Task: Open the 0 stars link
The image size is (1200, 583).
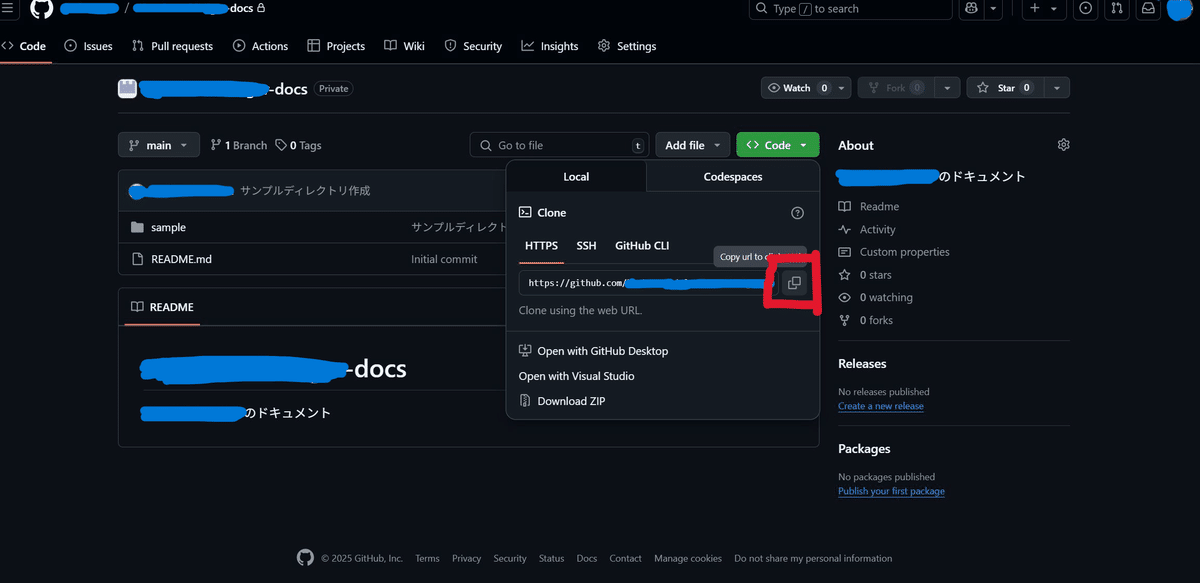Action: tap(865, 275)
